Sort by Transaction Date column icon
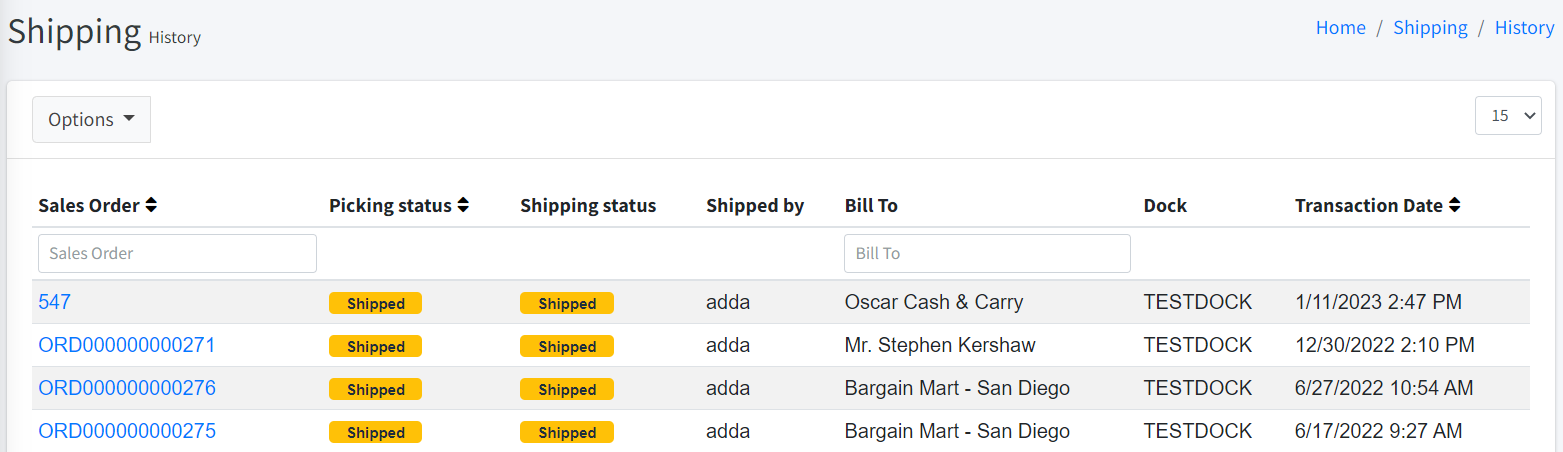 (x=1454, y=205)
